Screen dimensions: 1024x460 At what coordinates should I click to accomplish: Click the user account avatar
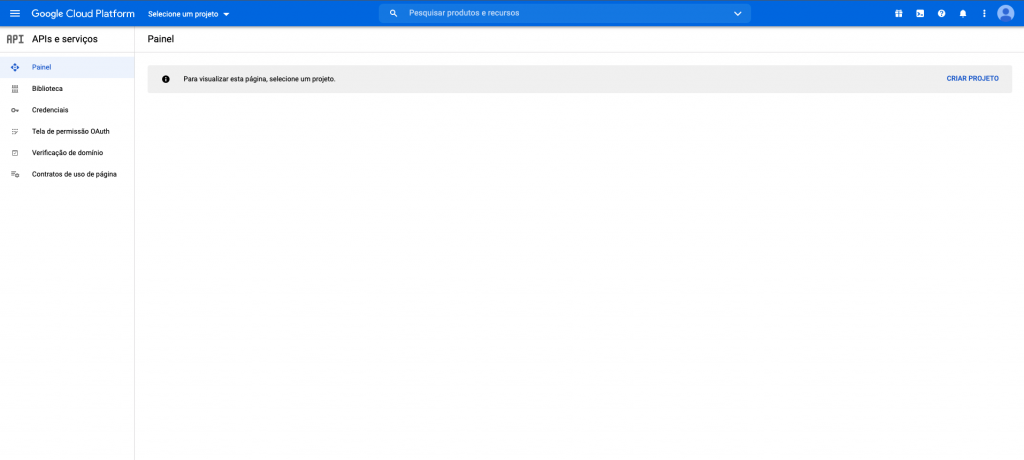point(1006,13)
